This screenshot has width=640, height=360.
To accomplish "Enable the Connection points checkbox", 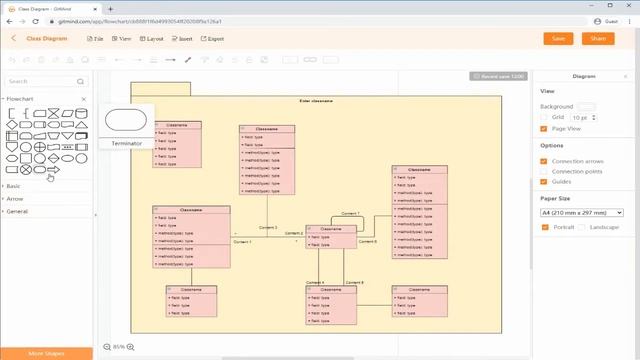I will point(544,171).
